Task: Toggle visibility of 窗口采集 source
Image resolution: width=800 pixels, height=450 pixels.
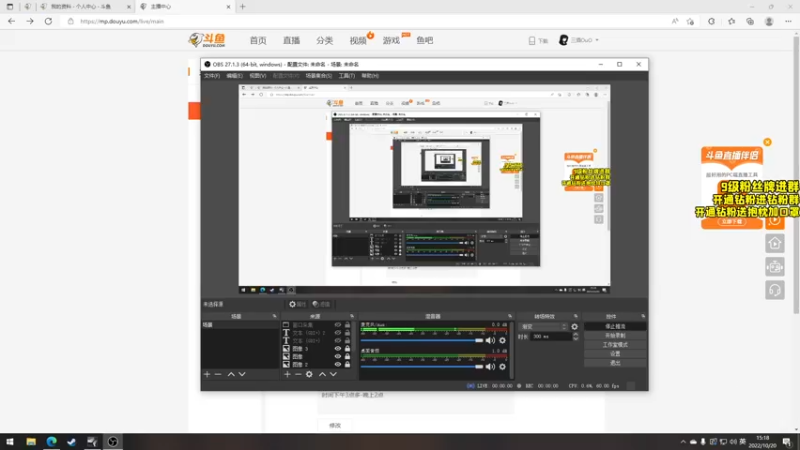Action: (x=338, y=324)
